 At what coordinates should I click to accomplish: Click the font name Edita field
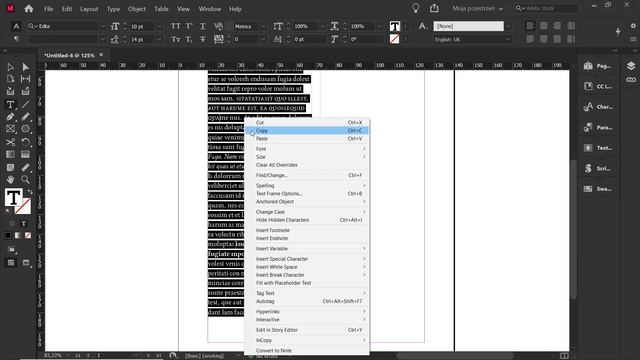[x=64, y=26]
